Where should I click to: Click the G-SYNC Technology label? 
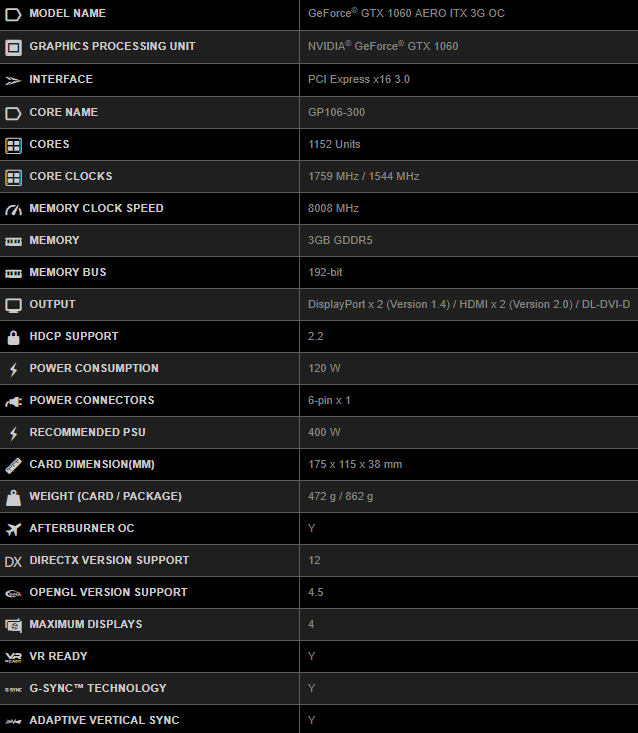[x=98, y=688]
